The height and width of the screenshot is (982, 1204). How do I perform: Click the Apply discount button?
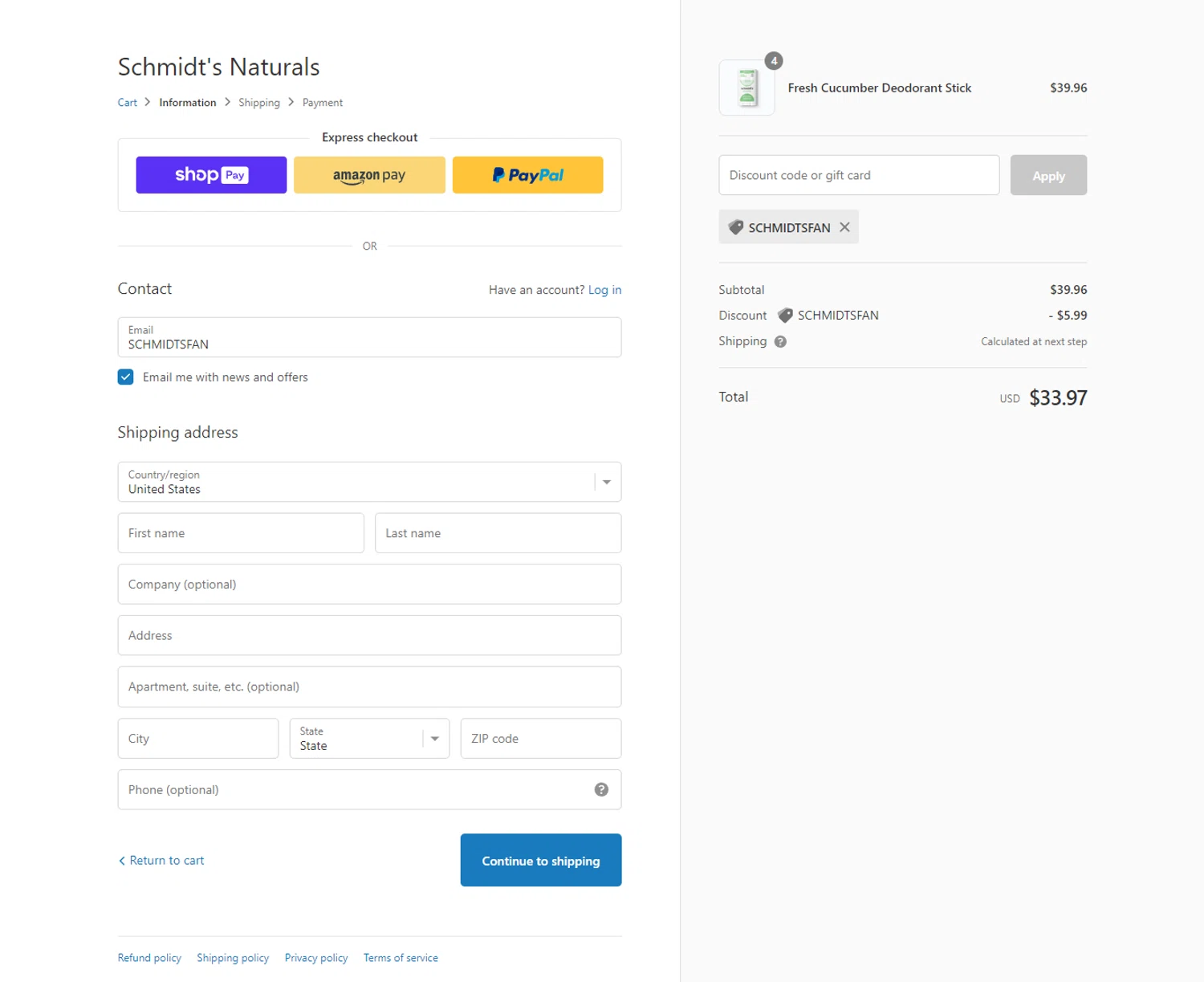click(1048, 175)
